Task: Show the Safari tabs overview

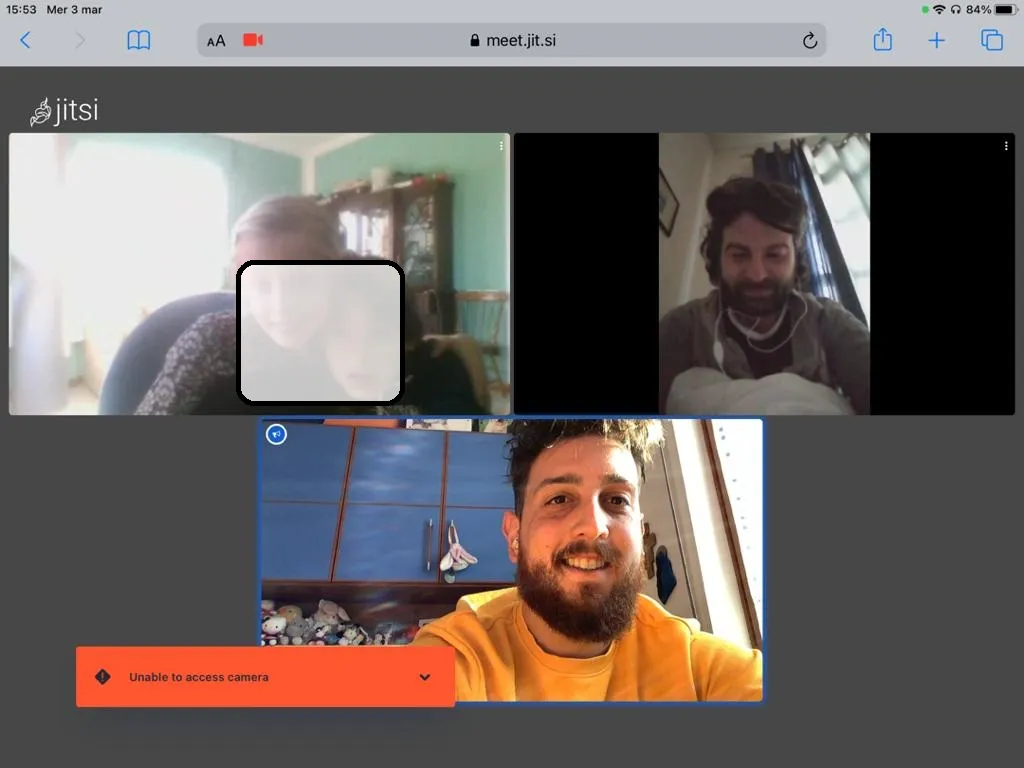Action: point(992,40)
